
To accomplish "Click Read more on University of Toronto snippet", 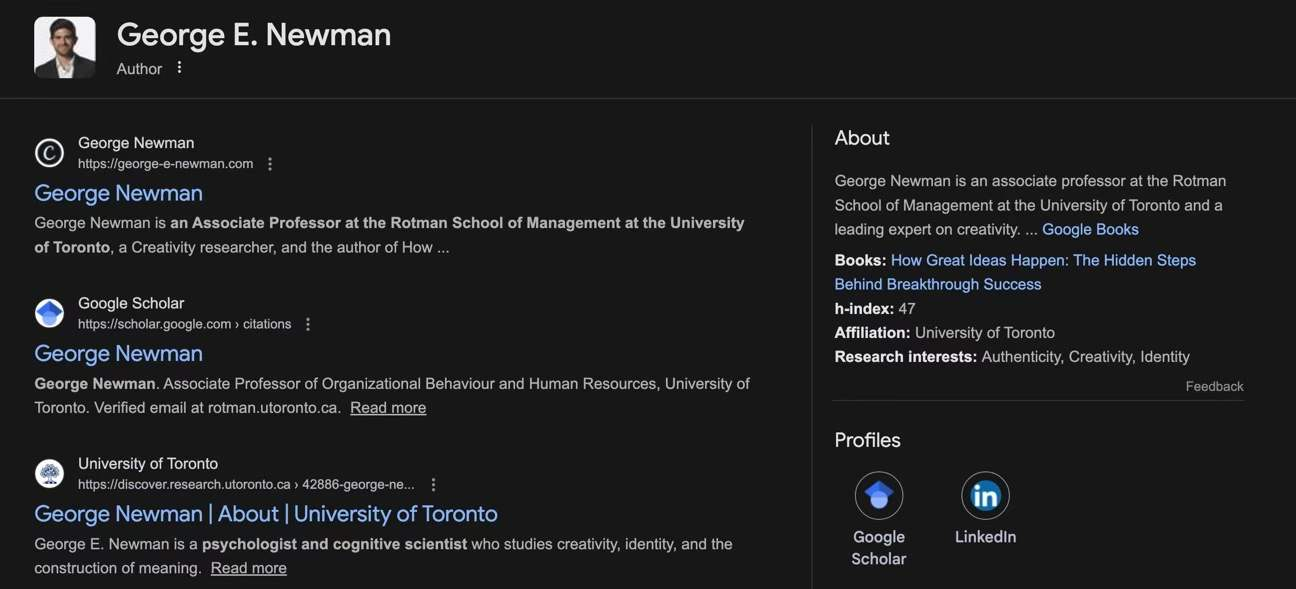I will coord(248,568).
